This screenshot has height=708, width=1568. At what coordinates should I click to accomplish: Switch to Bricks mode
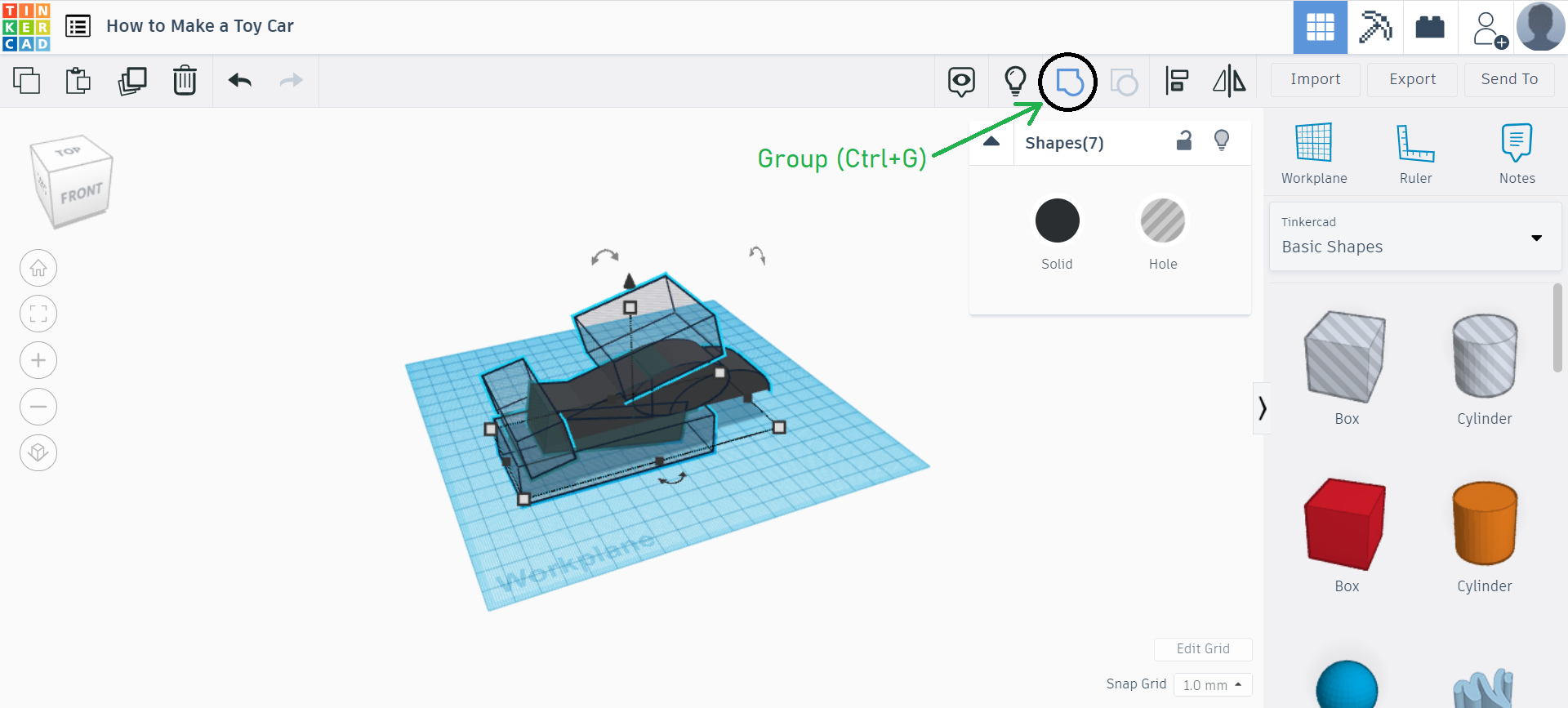(x=1430, y=27)
